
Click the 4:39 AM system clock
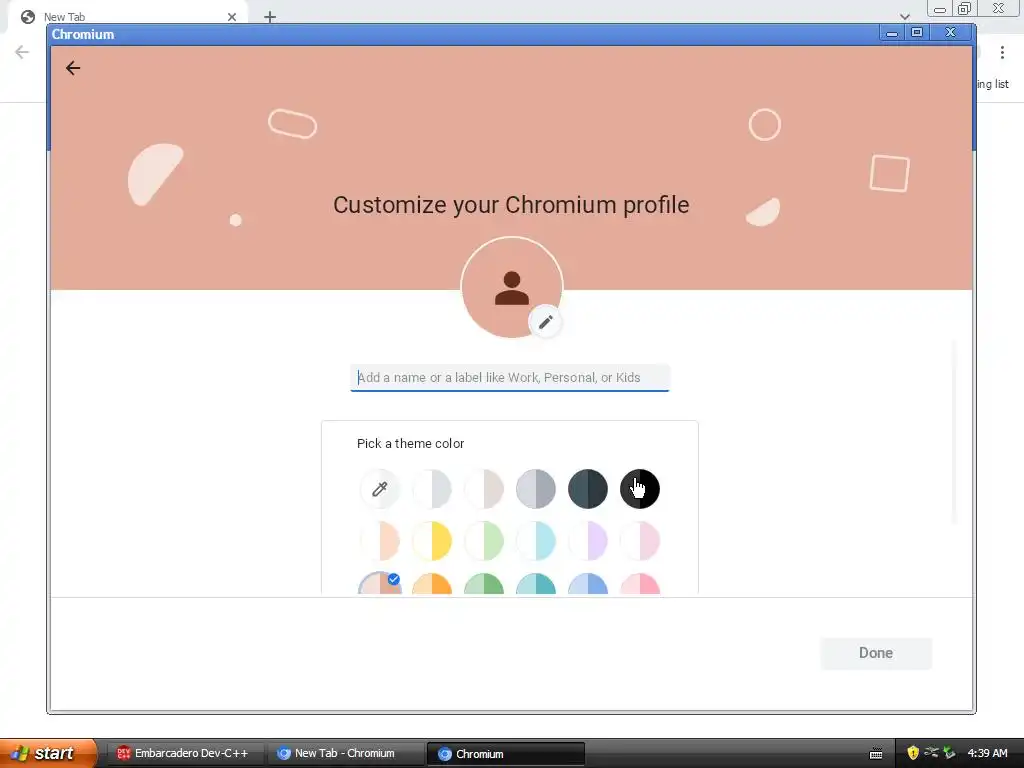[x=987, y=753]
